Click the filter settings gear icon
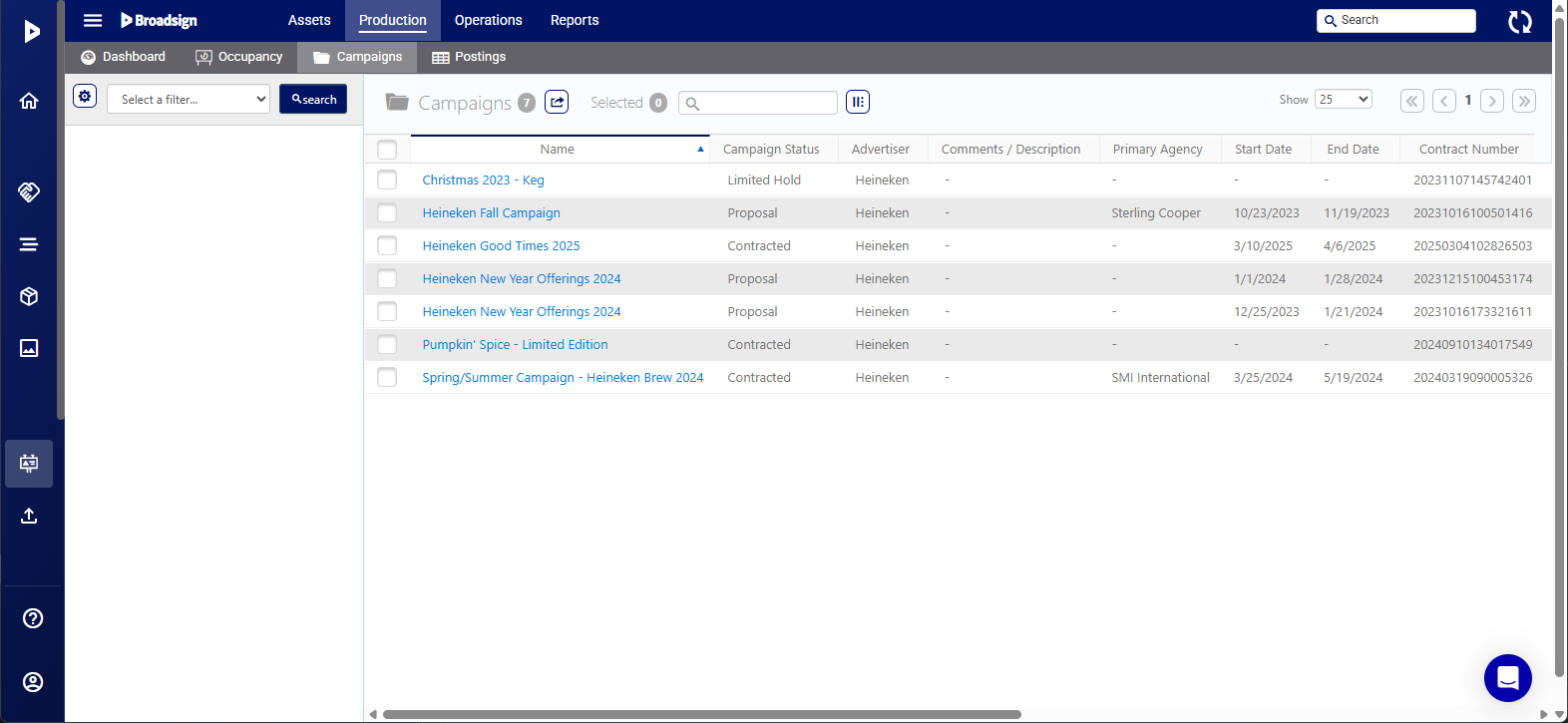Screen dimensions: 1568x723 [85, 97]
